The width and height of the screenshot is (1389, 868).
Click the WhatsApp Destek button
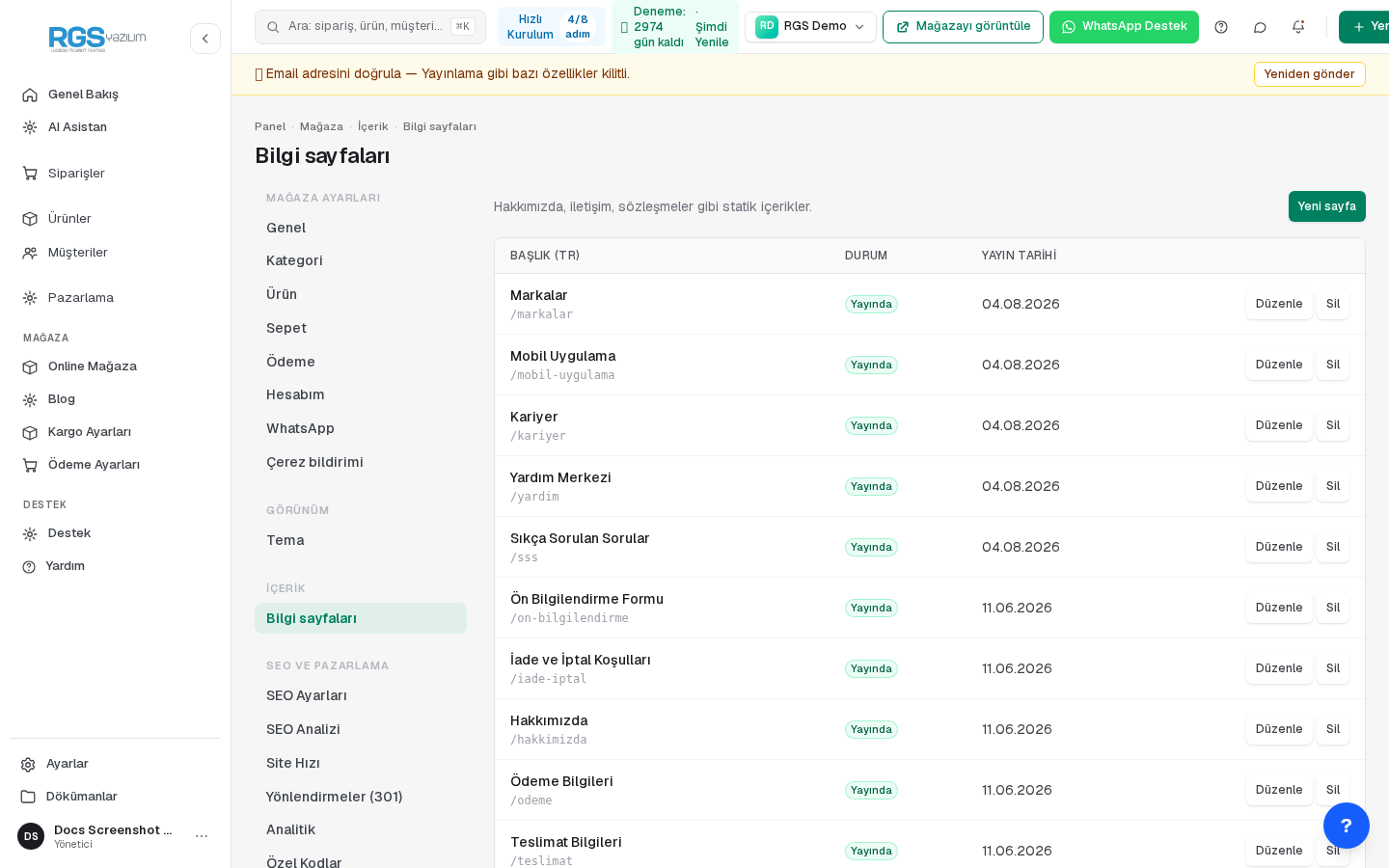tap(1124, 27)
